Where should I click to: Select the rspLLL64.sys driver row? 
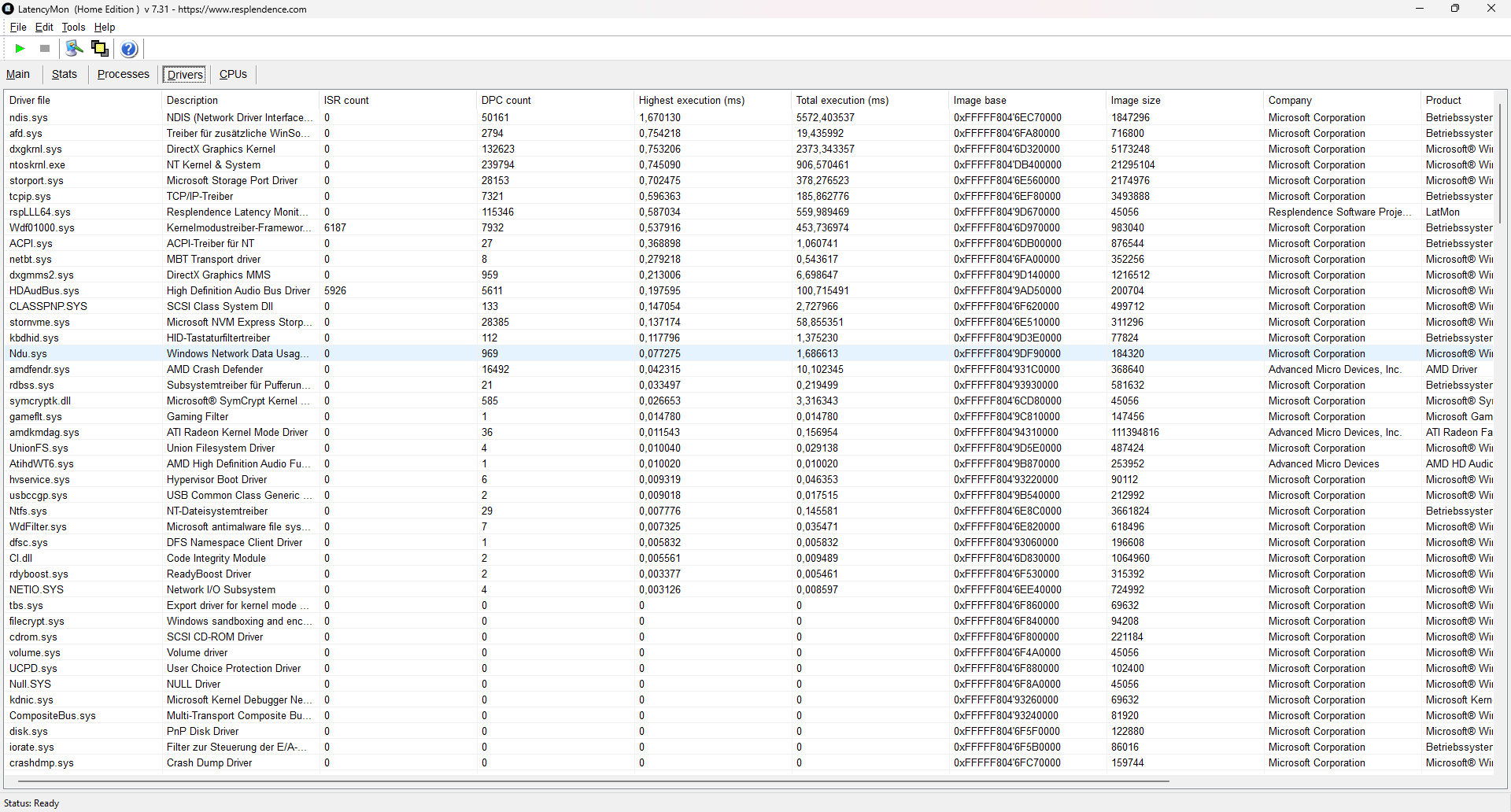pyautogui.click(x=749, y=212)
